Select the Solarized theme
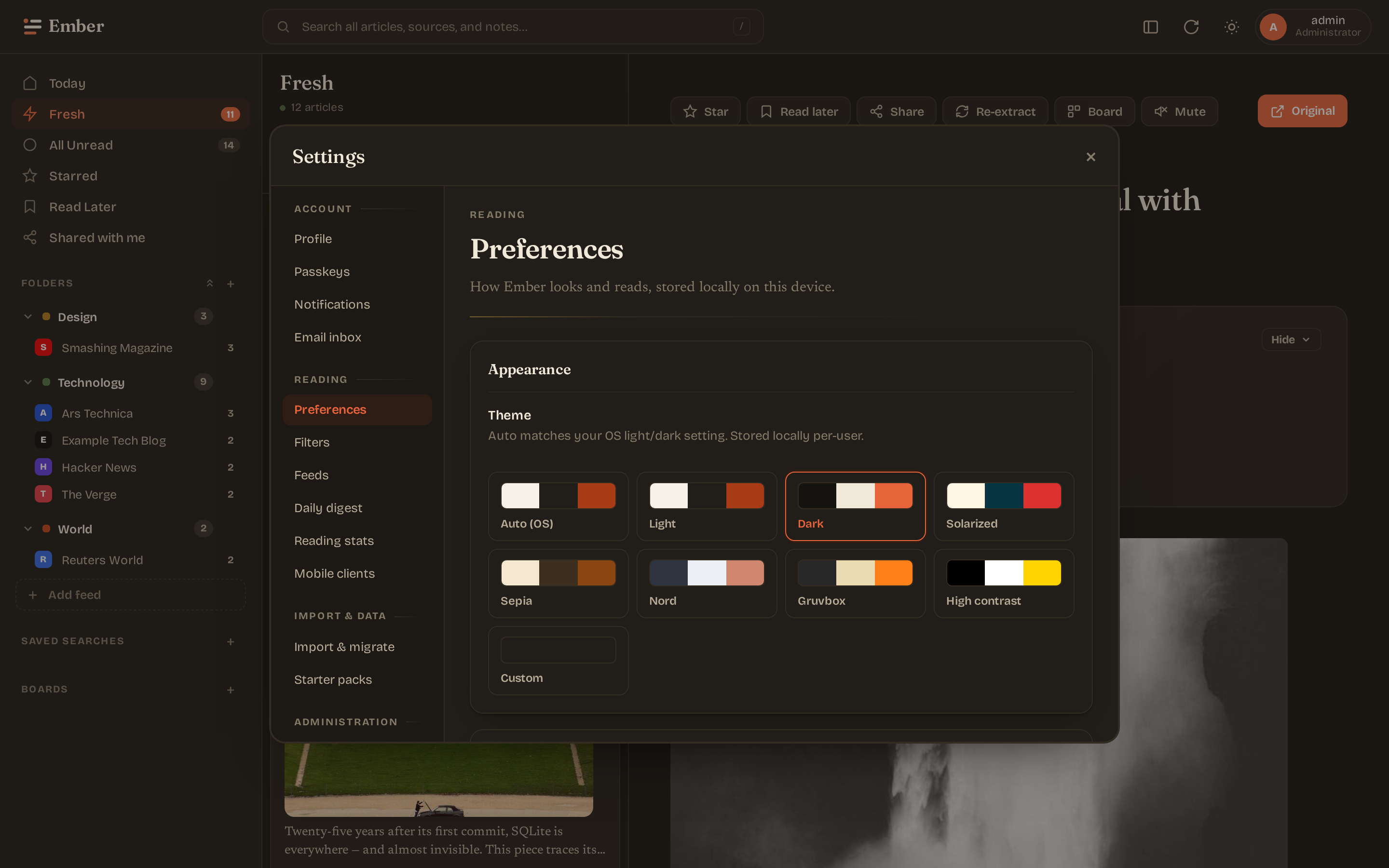The image size is (1389, 868). [x=1004, y=506]
